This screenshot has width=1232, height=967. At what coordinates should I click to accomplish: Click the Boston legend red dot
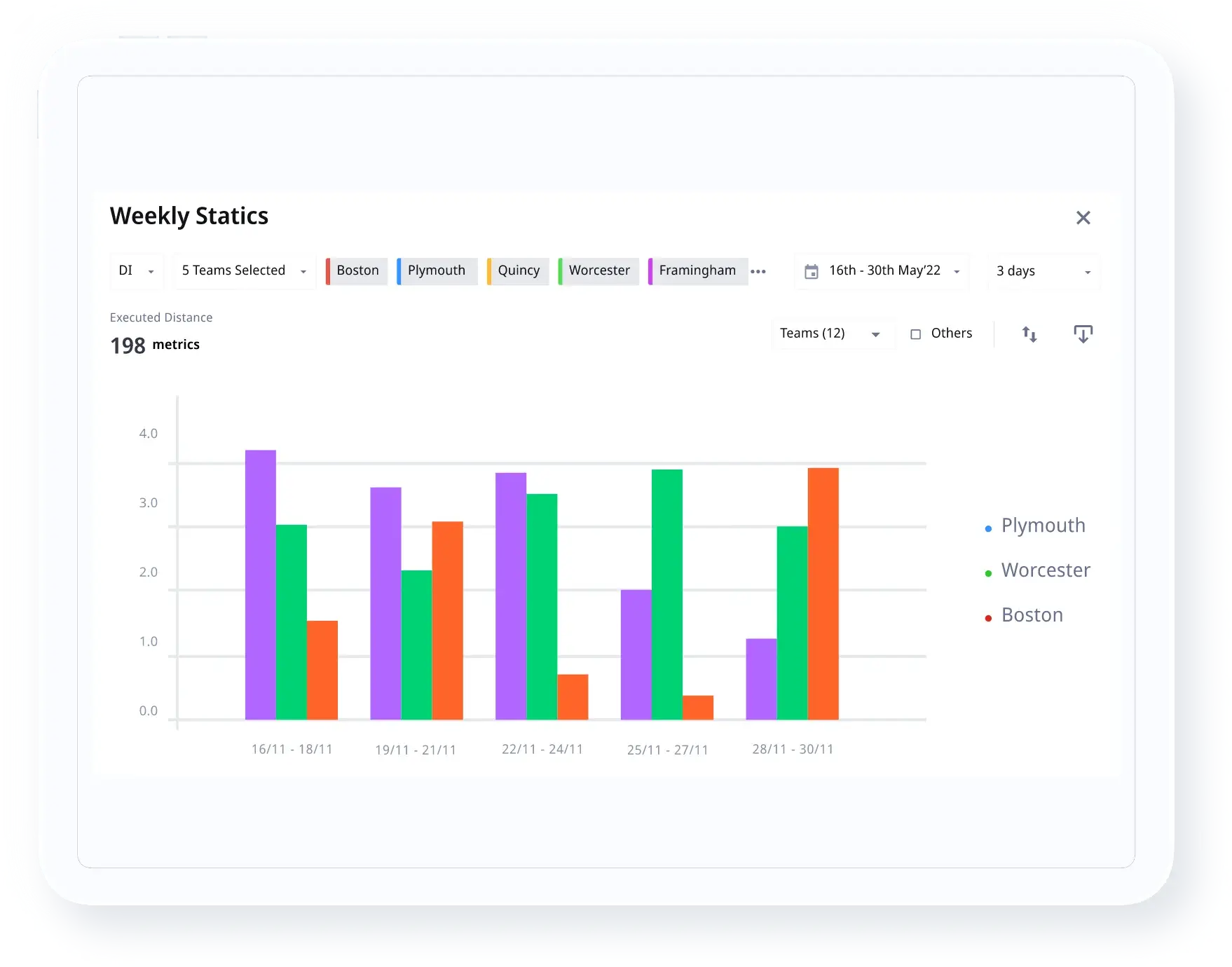(988, 617)
